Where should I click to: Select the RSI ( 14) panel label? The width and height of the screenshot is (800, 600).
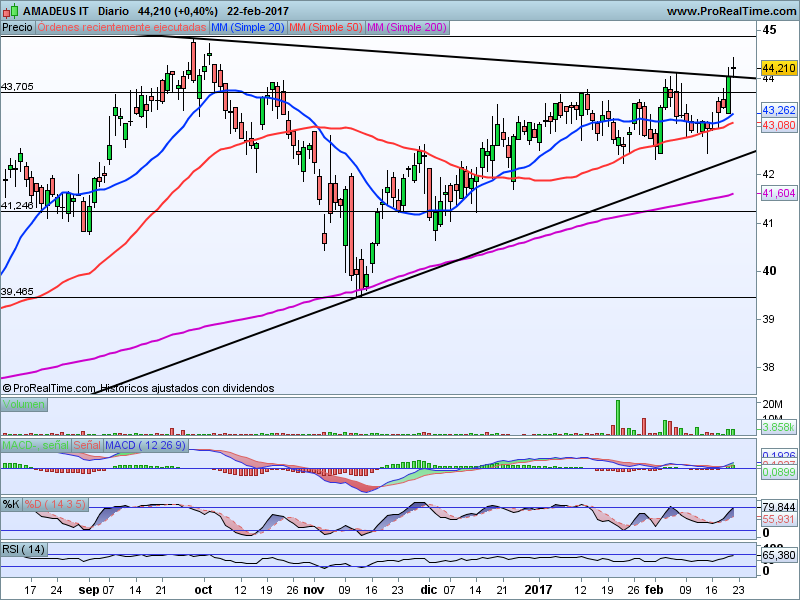tap(24, 549)
